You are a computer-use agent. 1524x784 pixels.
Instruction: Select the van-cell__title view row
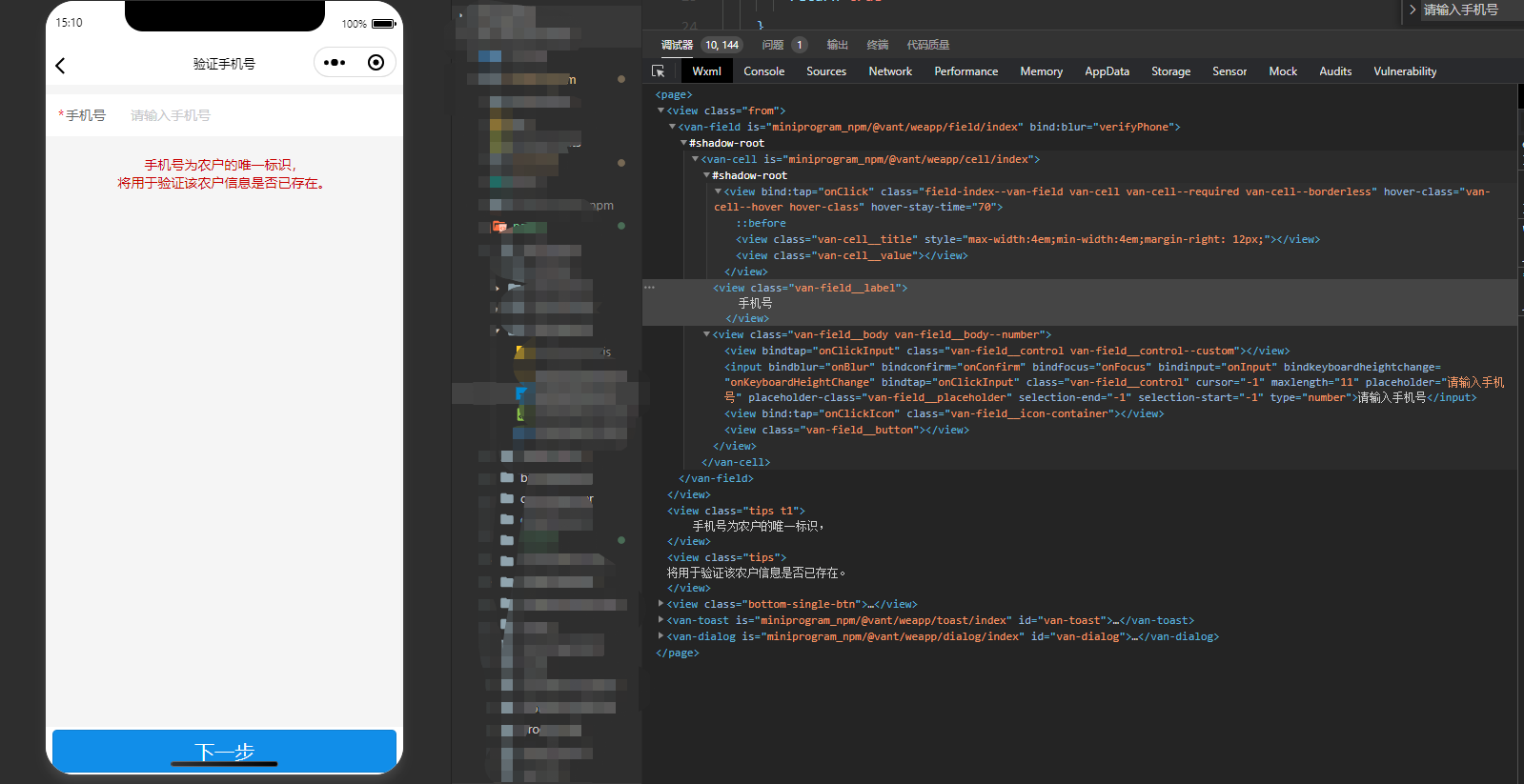click(x=1027, y=239)
